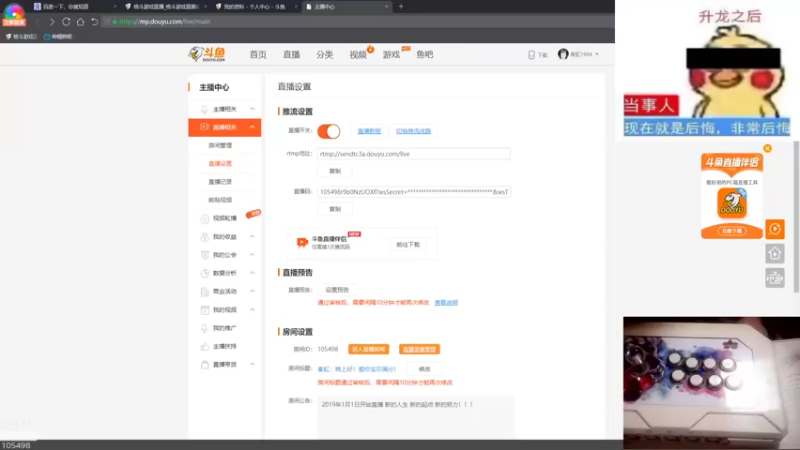Click the 房间公告 announcement text area

[415, 416]
